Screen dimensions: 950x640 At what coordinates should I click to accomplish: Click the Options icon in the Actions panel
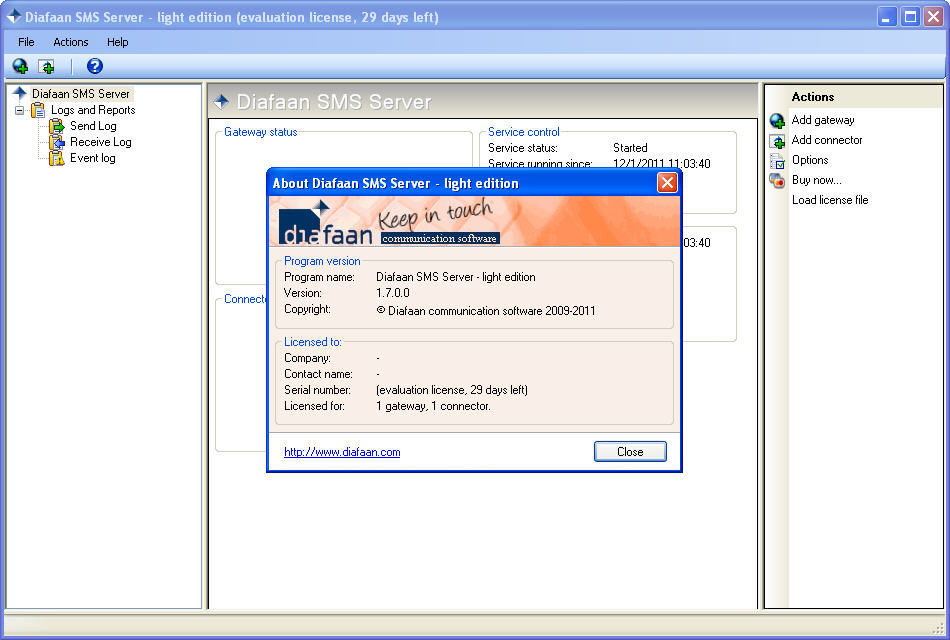point(777,160)
